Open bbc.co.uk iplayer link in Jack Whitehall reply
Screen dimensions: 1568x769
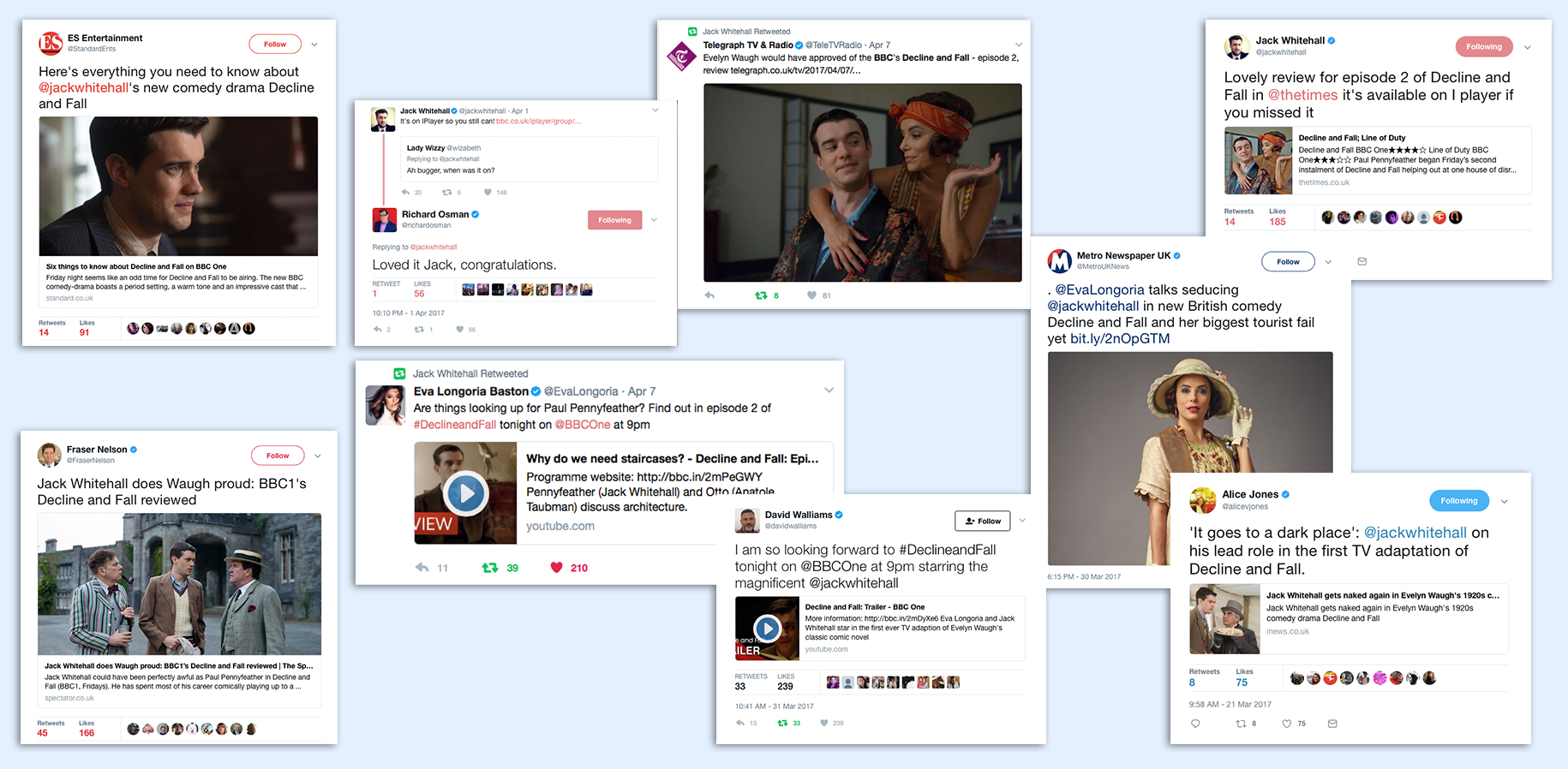[539, 121]
